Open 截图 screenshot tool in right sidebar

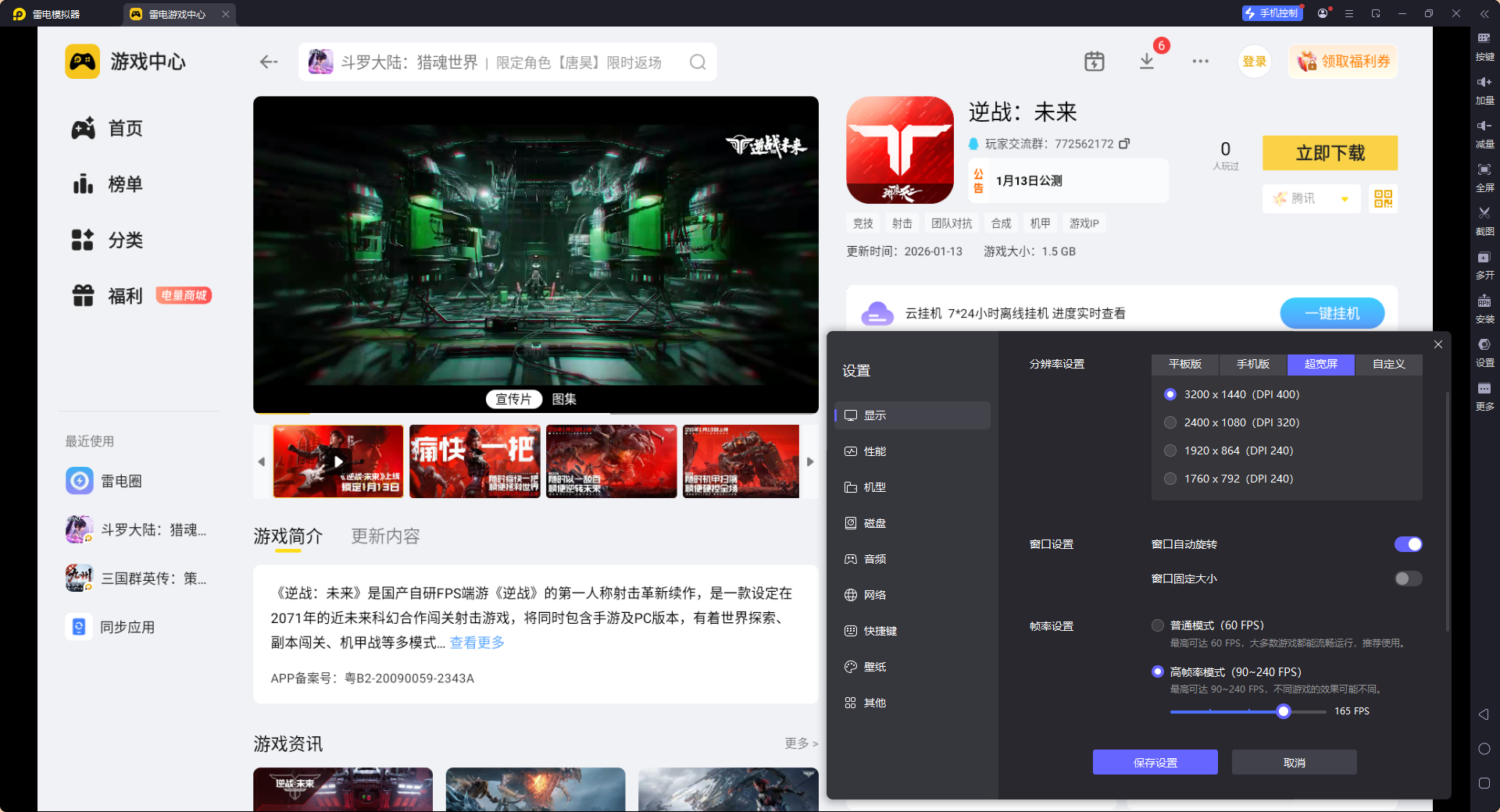1484,218
